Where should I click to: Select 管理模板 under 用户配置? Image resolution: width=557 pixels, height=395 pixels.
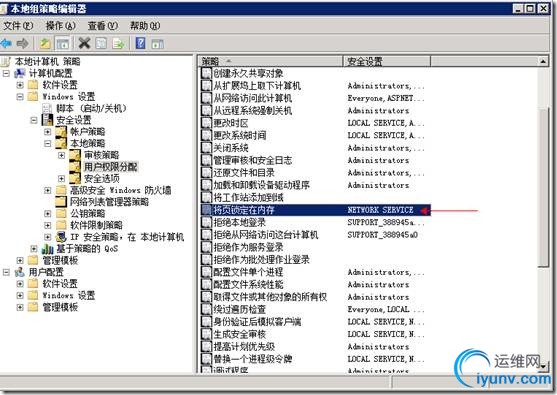coord(60,307)
